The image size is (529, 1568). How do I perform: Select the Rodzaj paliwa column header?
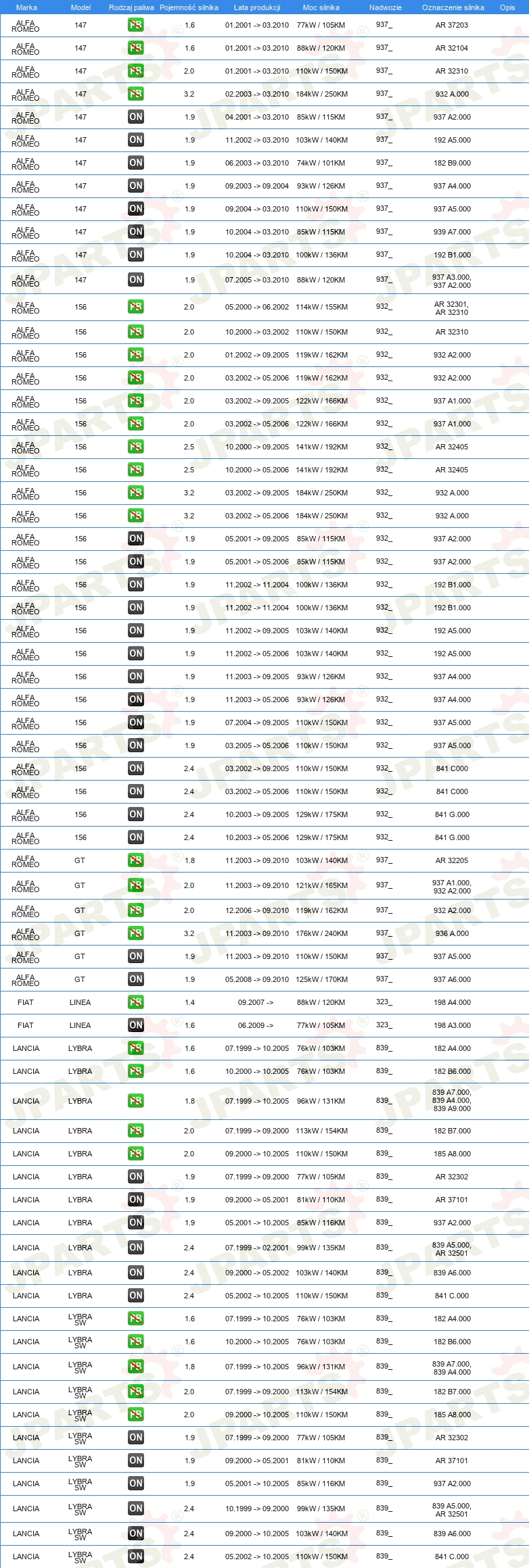[131, 7]
